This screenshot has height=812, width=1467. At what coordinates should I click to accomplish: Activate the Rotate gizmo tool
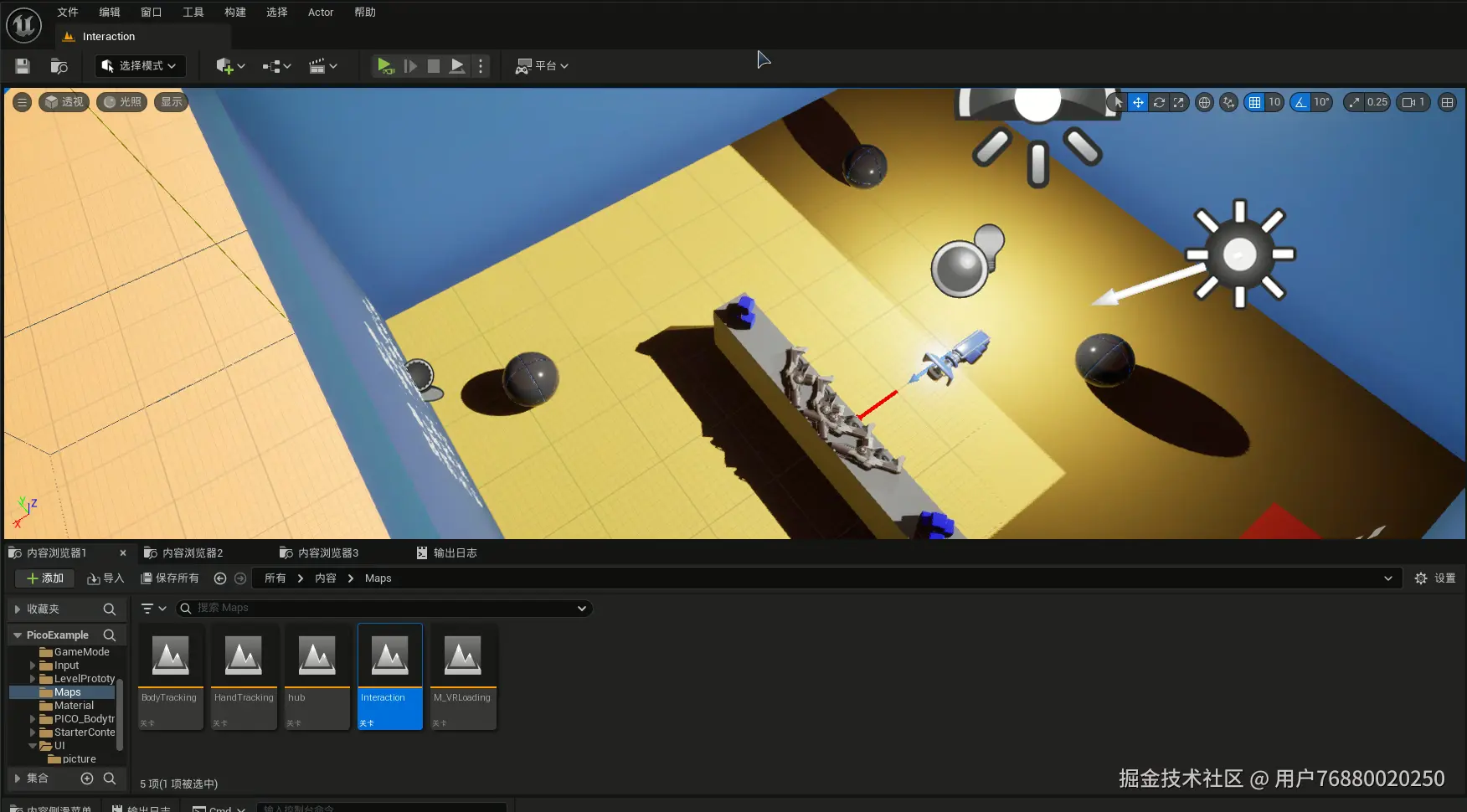[1159, 102]
